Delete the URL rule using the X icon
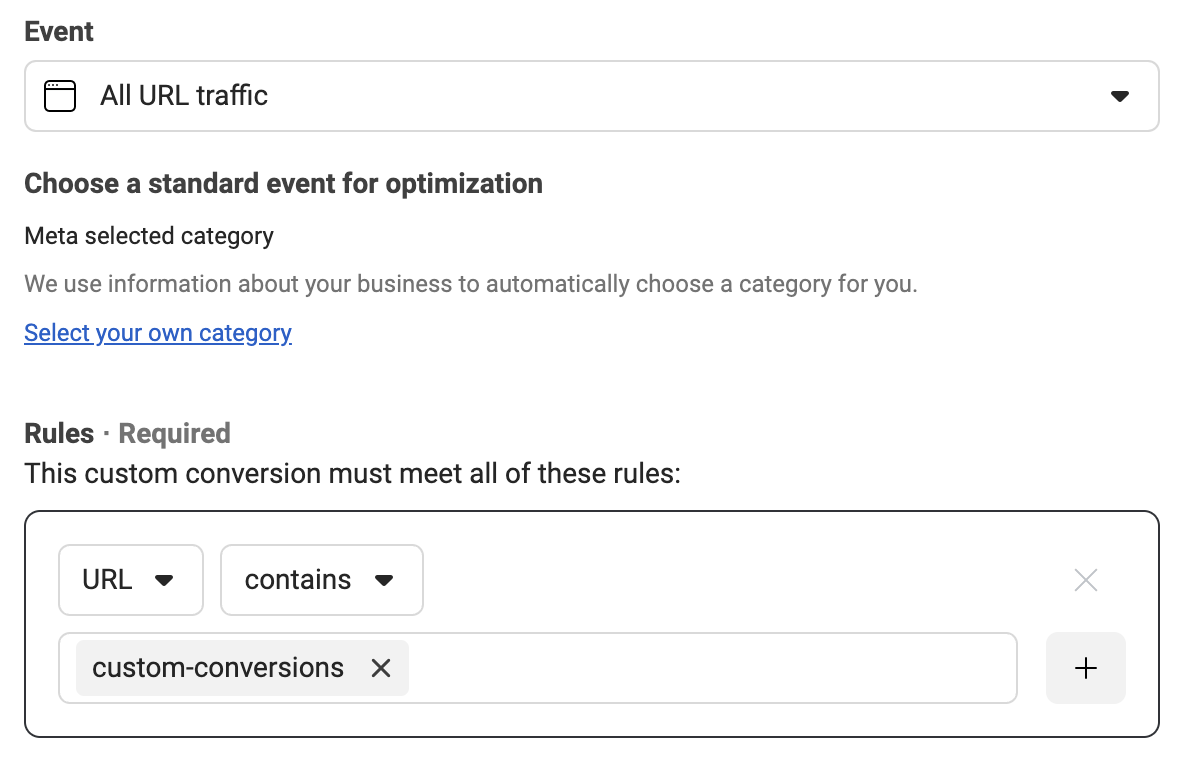1182x758 pixels. (x=1085, y=580)
